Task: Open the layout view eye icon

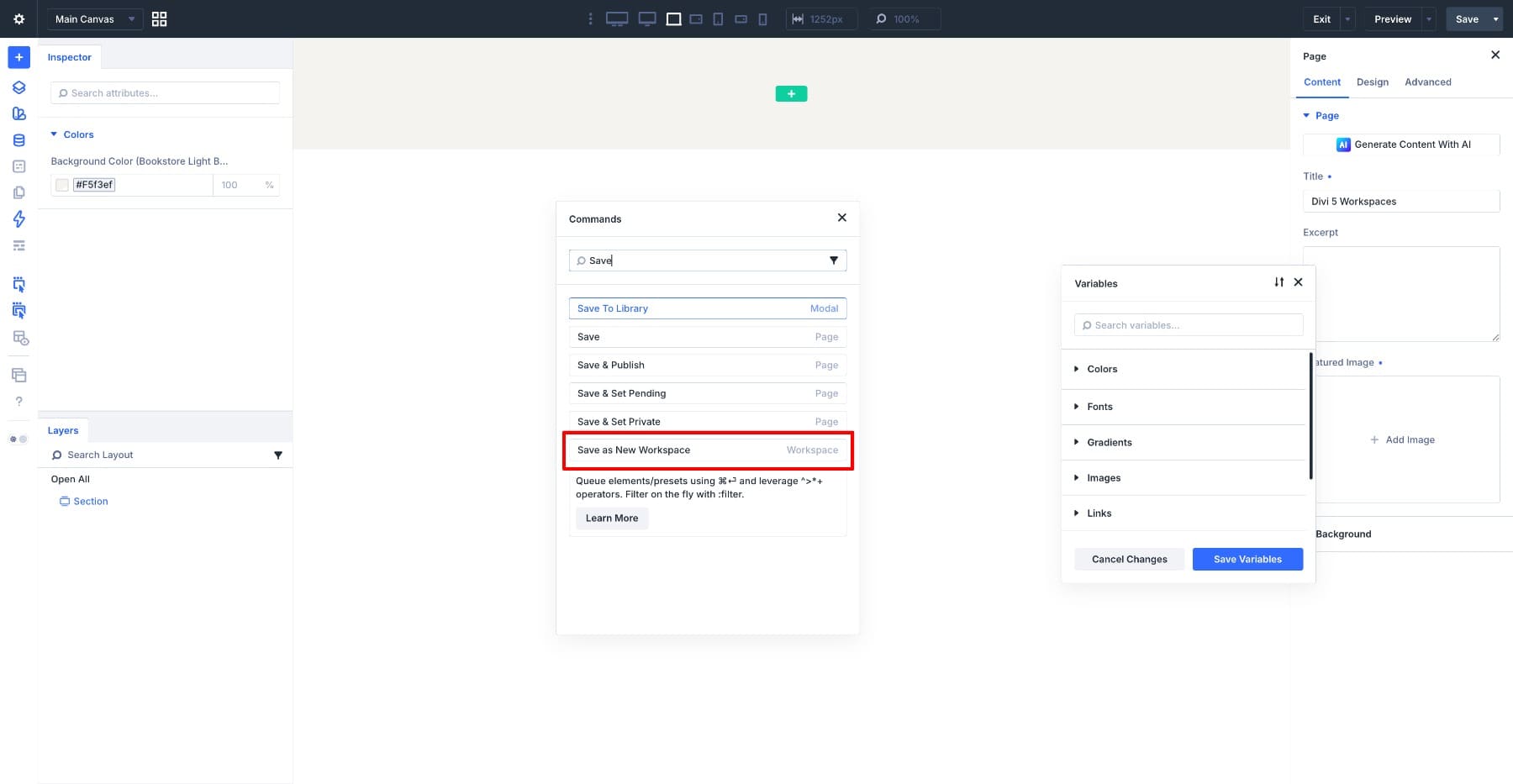Action: coord(20,338)
